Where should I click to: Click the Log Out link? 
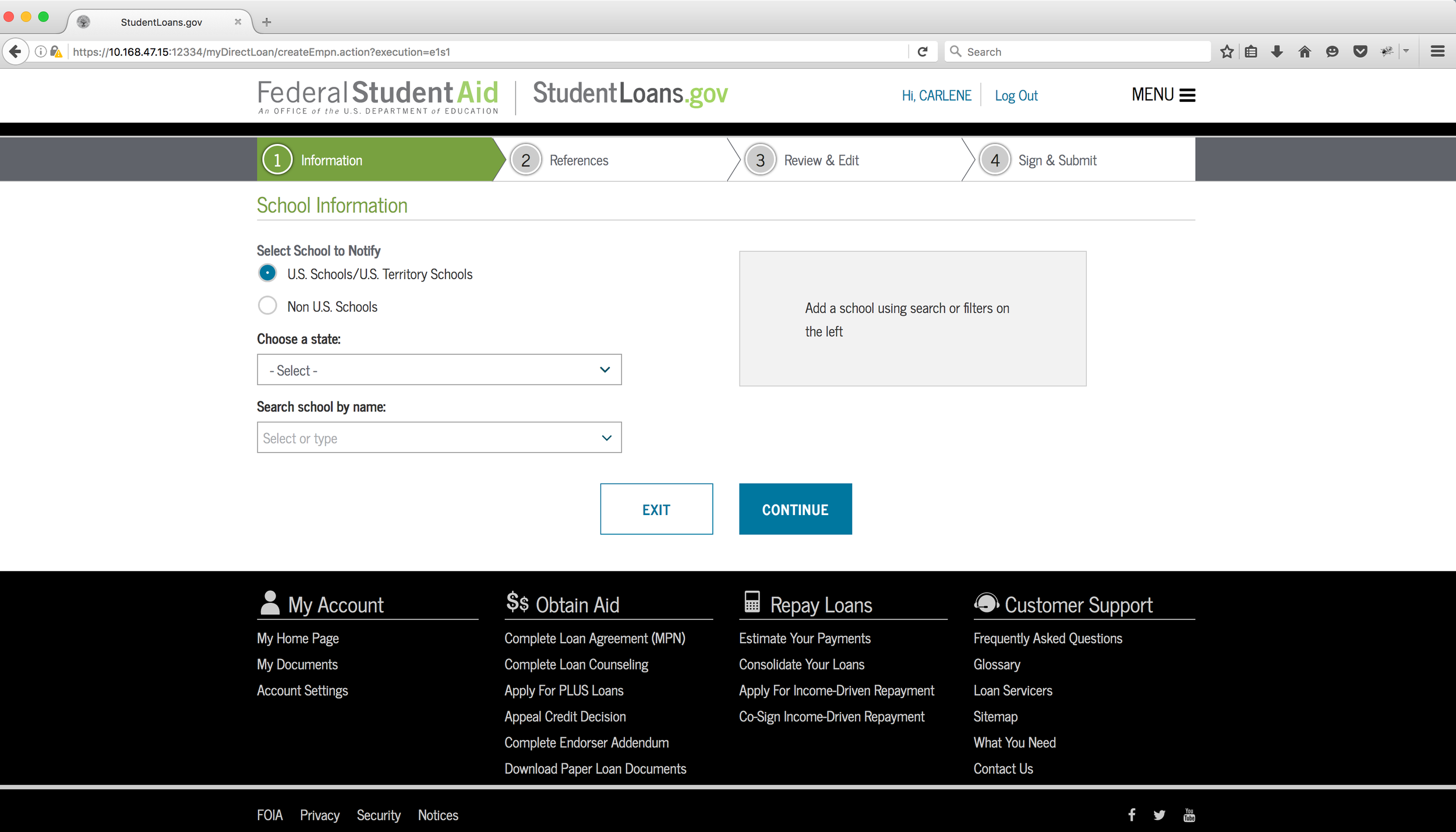pyautogui.click(x=1016, y=96)
